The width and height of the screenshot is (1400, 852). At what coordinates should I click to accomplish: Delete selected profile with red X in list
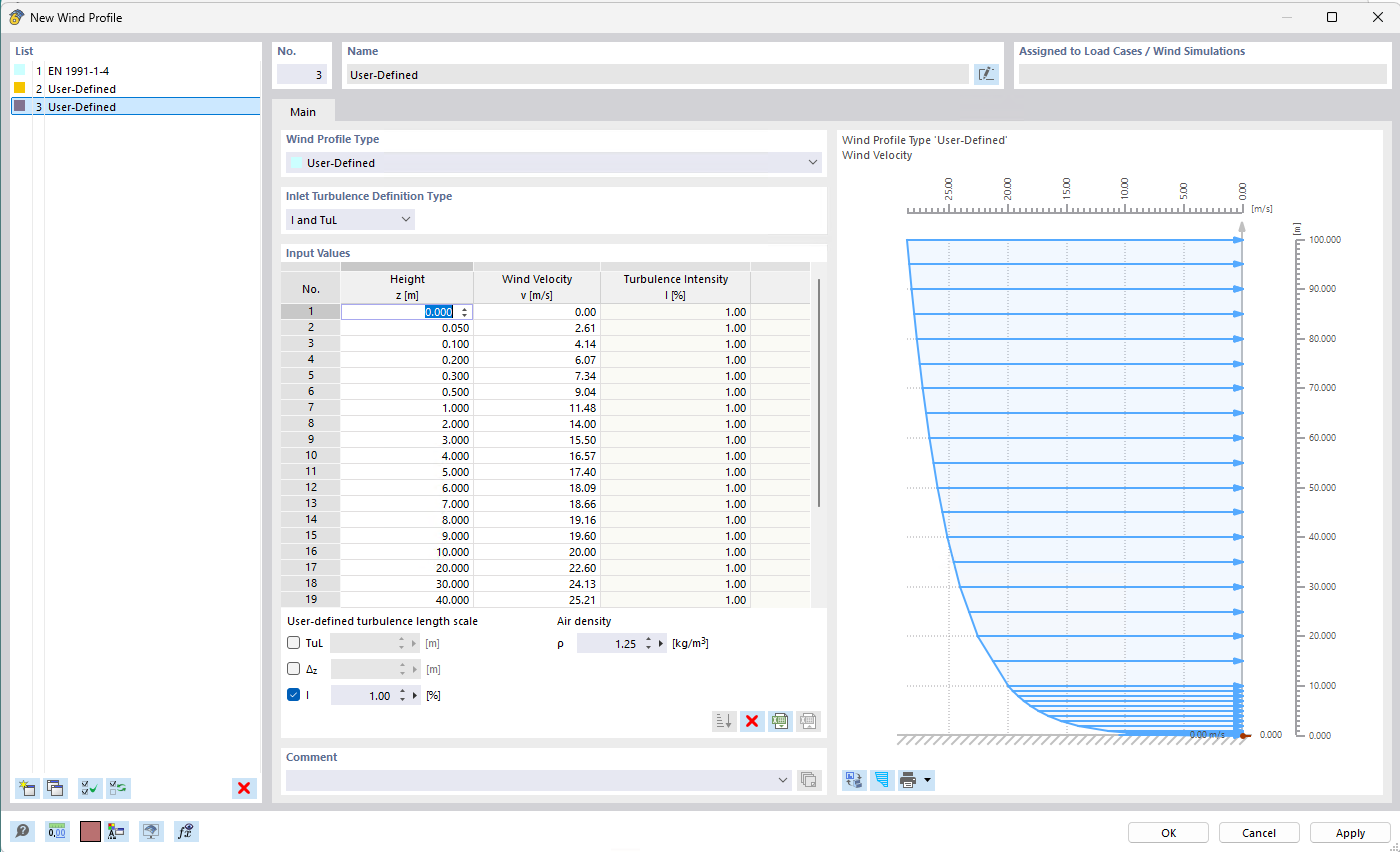(x=244, y=788)
